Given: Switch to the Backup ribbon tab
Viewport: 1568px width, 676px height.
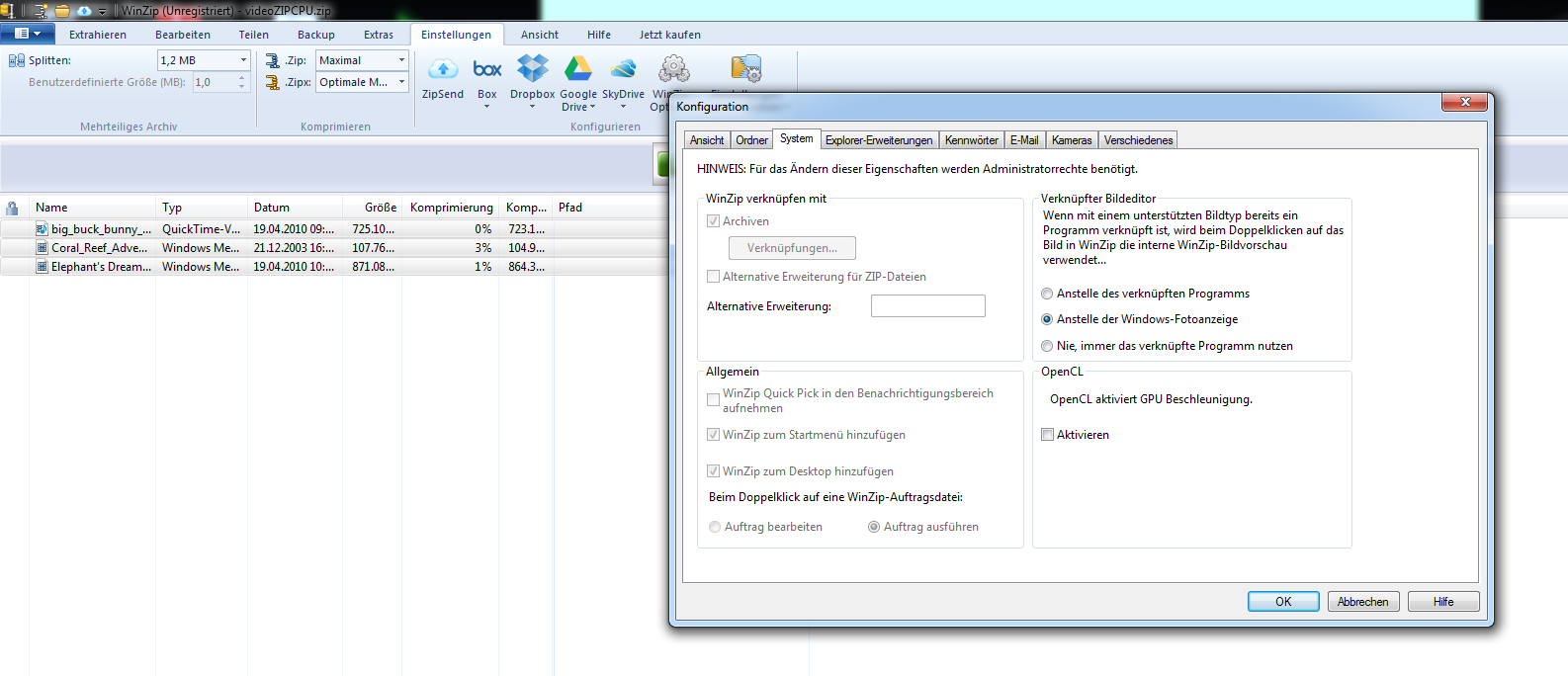Looking at the screenshot, I should tap(316, 35).
